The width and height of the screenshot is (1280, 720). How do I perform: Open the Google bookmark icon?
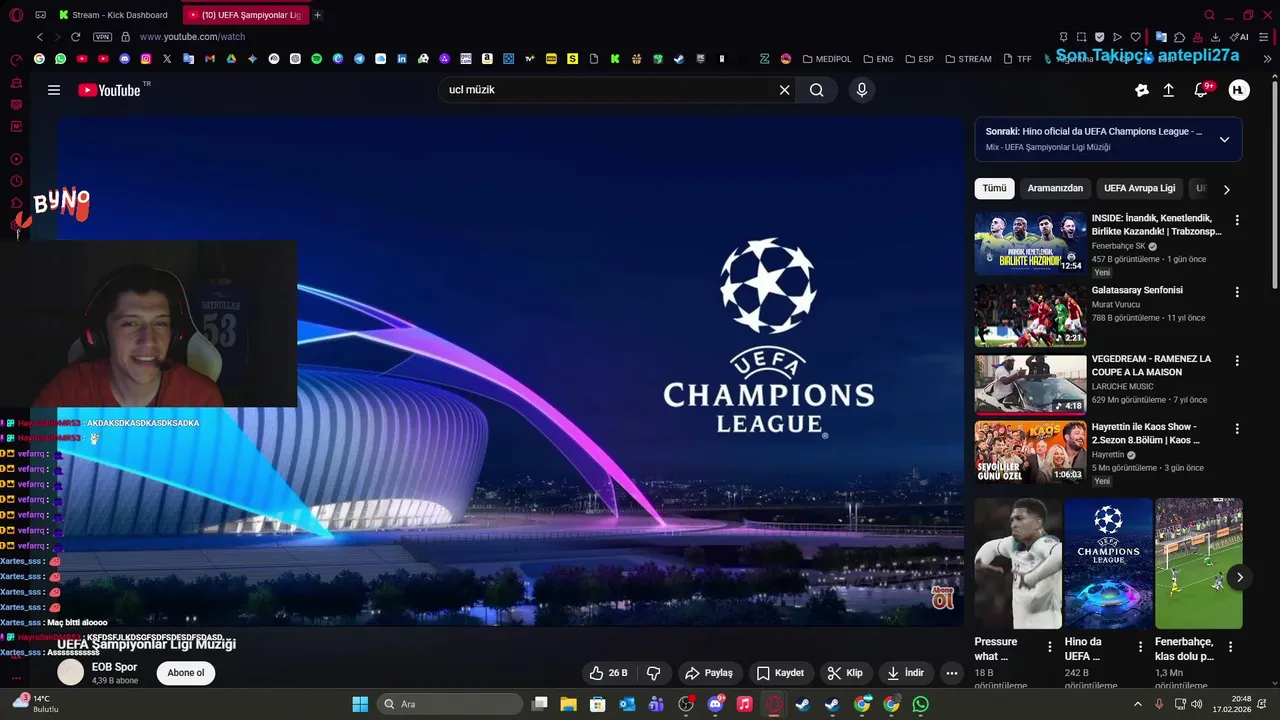tap(39, 59)
